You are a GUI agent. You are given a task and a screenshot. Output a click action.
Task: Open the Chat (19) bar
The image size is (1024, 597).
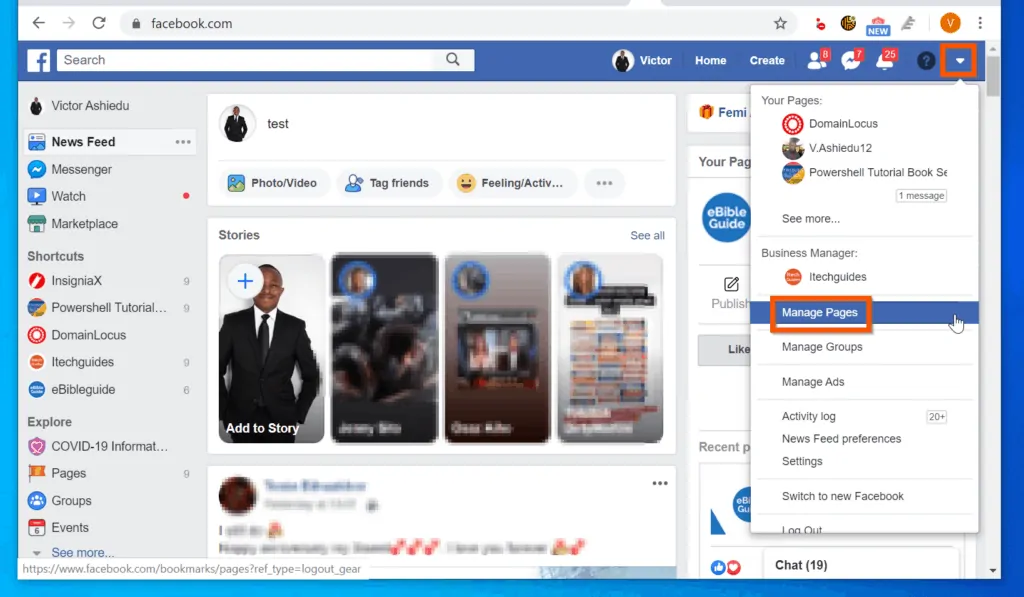pos(861,565)
